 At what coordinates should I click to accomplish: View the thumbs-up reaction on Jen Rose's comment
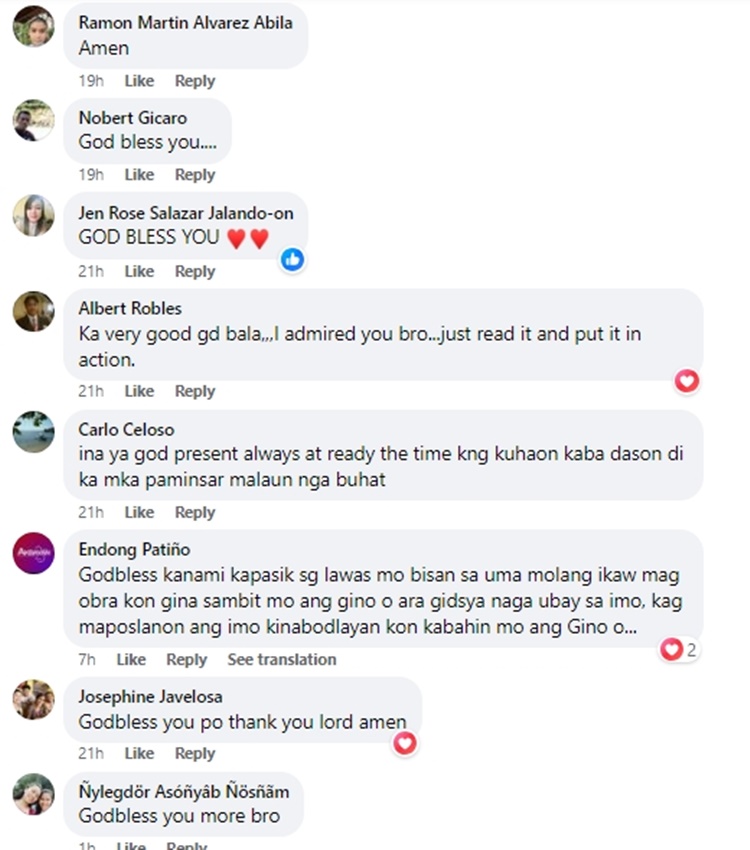[x=293, y=260]
